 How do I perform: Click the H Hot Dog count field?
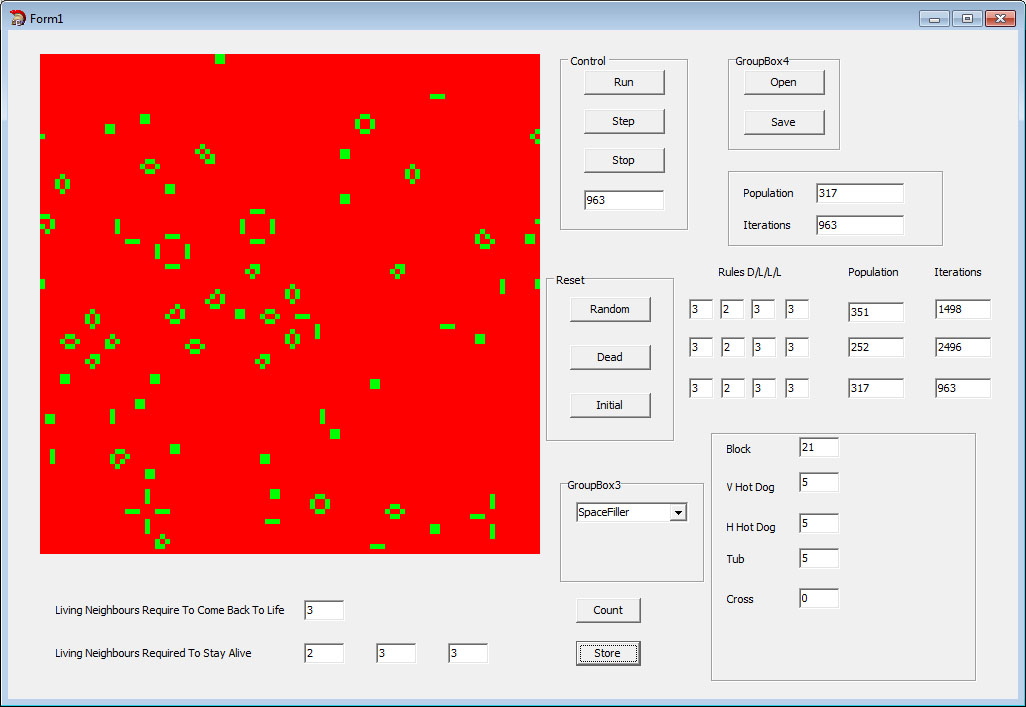819,523
